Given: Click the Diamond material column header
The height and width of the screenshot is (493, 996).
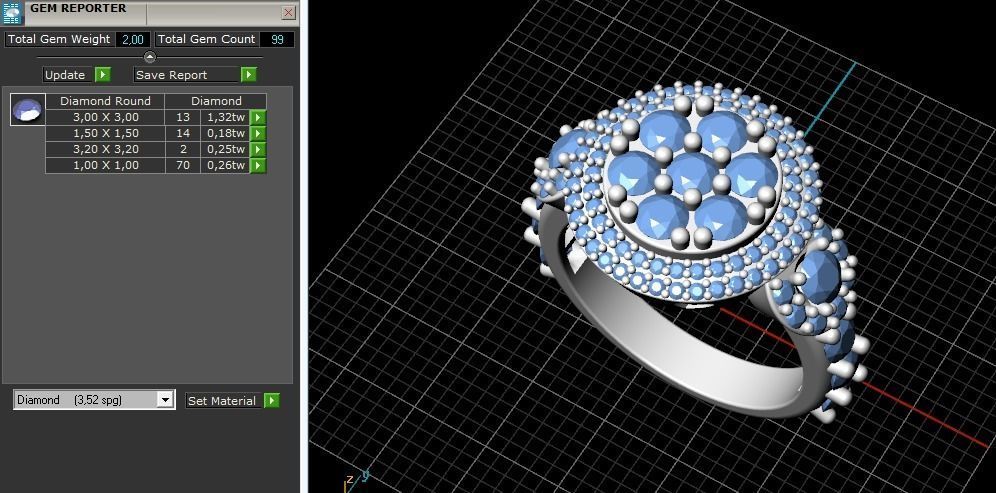Looking at the screenshot, I should click(216, 101).
